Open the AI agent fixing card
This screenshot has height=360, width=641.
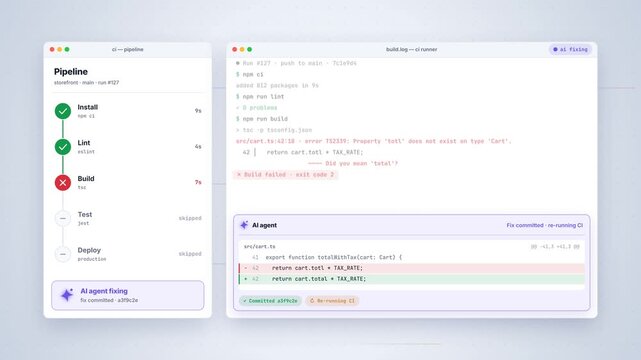coord(128,295)
